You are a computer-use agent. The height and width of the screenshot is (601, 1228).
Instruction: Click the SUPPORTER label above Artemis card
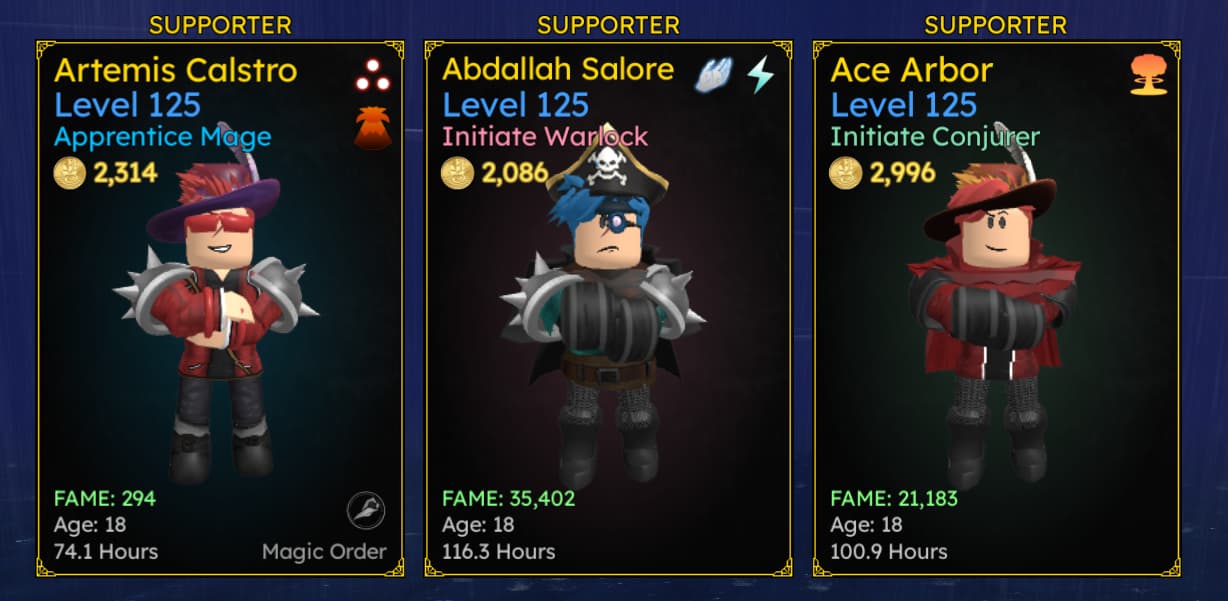click(220, 25)
